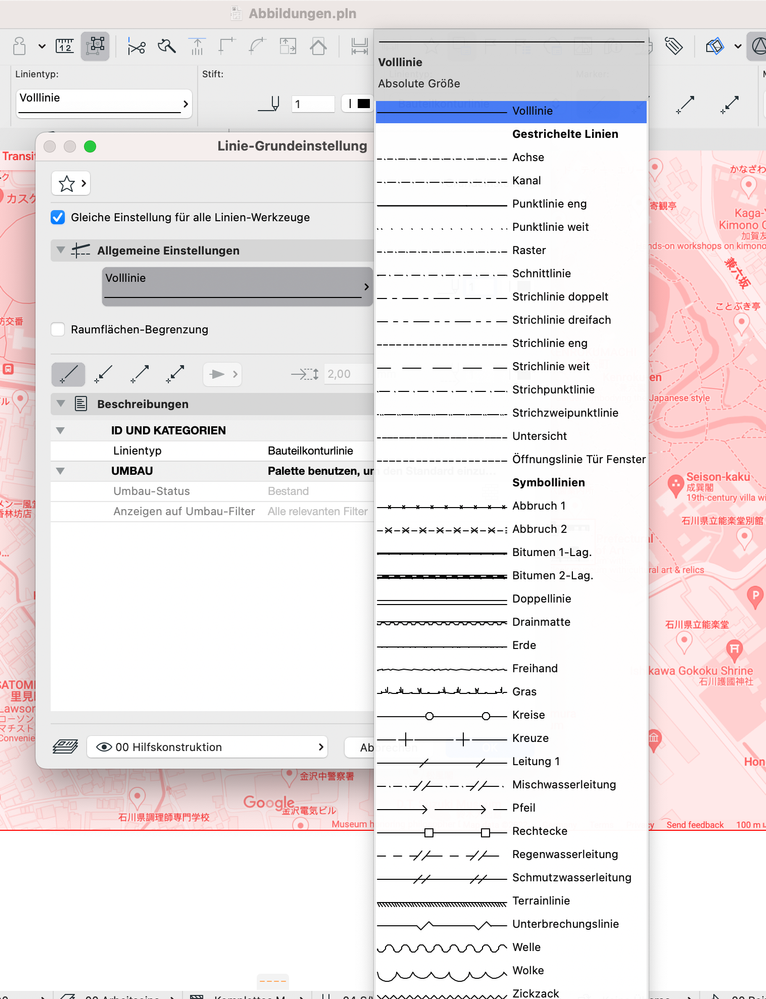The height and width of the screenshot is (999, 766).
Task: Select the group suspend icon in toolbar
Action: pos(96,46)
